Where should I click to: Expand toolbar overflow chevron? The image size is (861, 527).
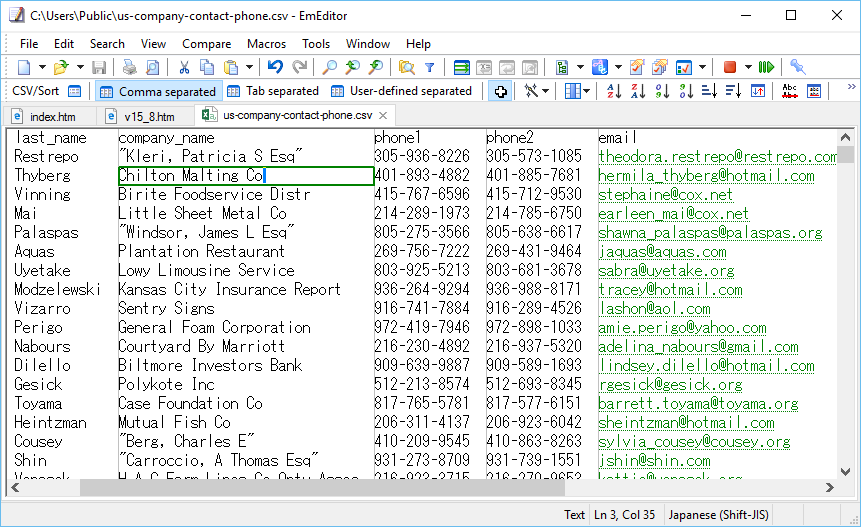(x=852, y=87)
